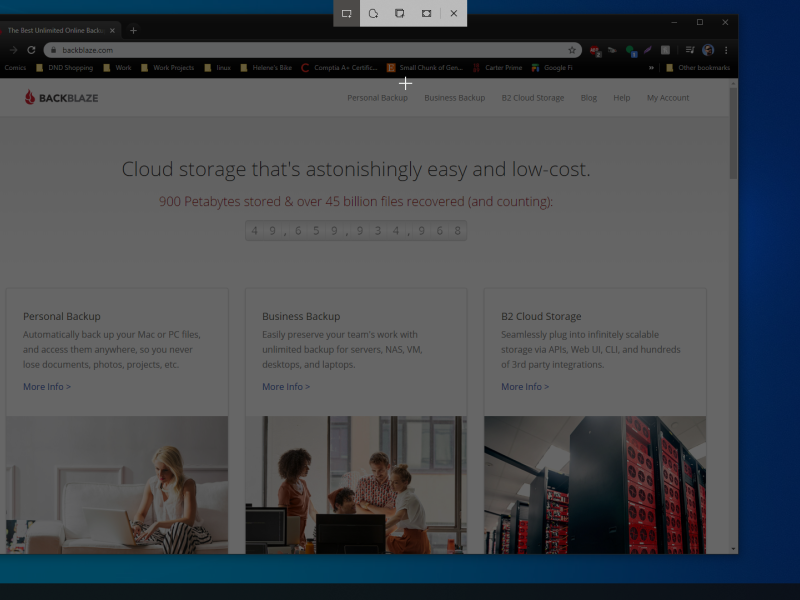Viewport: 800px width, 600px height.
Task: Bookmark this page with the star icon
Action: point(572,50)
